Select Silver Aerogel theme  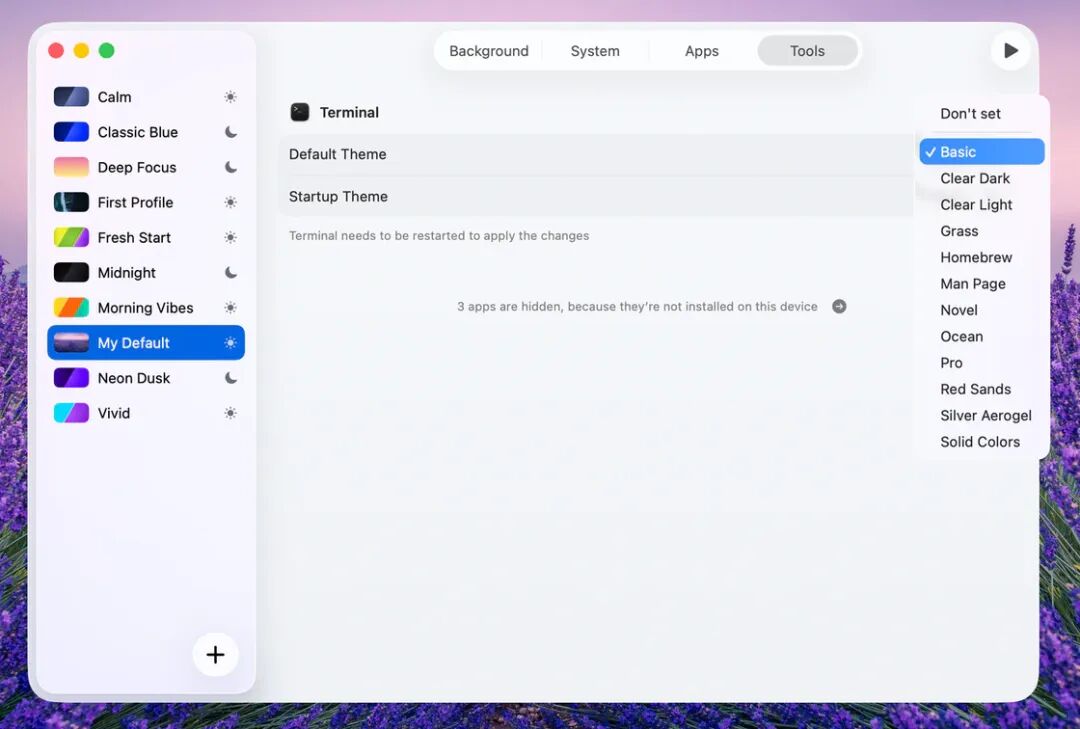click(x=982, y=415)
